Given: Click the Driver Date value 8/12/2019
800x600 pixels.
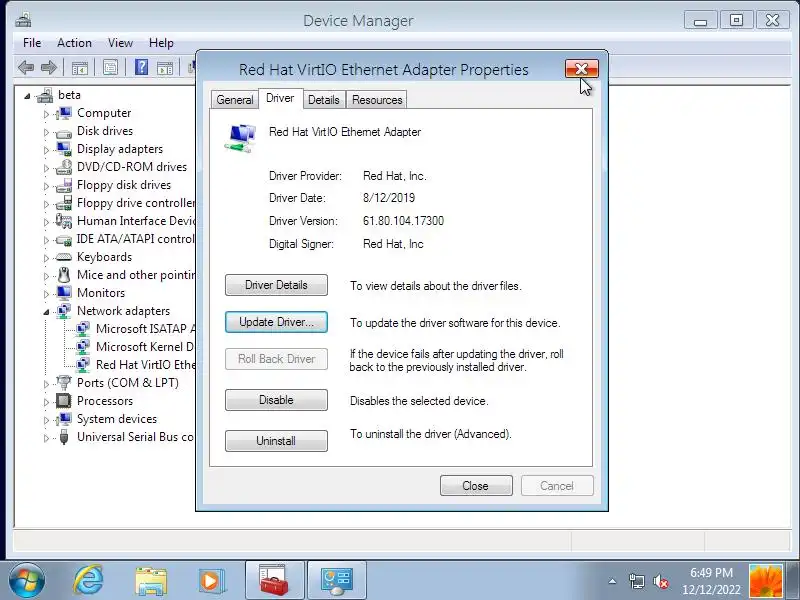Looking at the screenshot, I should [x=389, y=198].
